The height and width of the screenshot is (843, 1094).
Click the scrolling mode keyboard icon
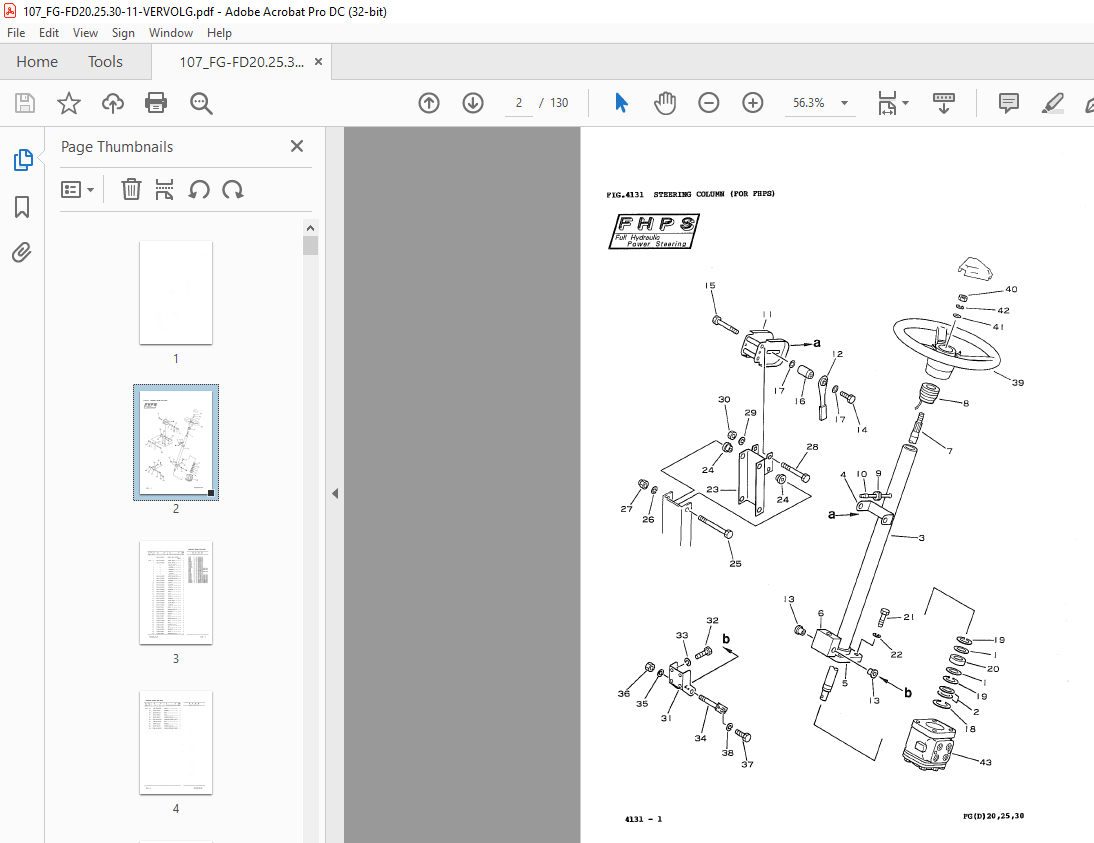coord(943,103)
